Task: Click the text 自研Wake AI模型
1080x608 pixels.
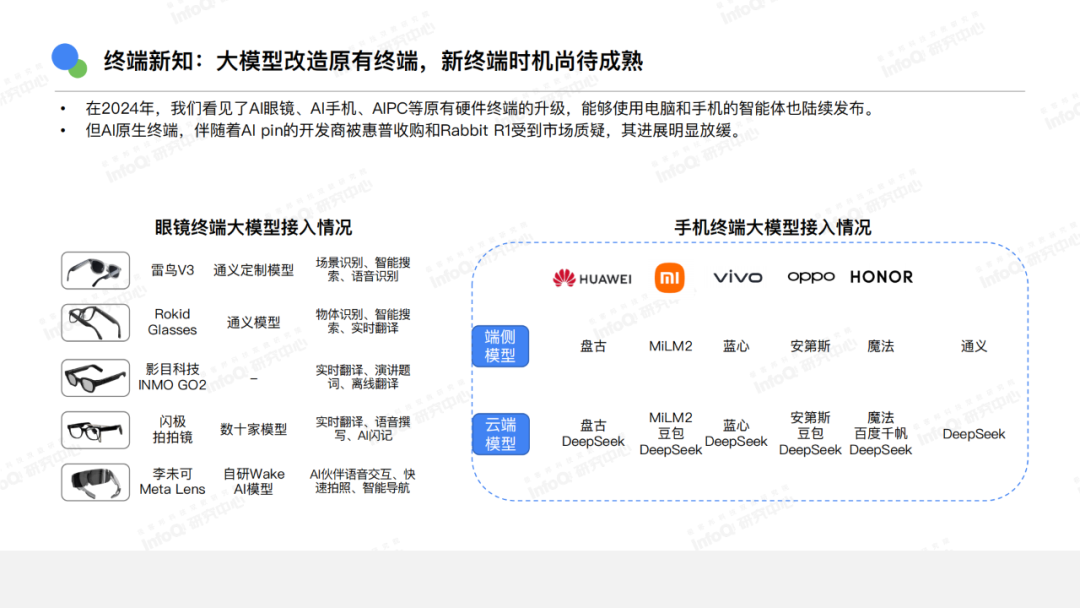Action: click(x=253, y=482)
